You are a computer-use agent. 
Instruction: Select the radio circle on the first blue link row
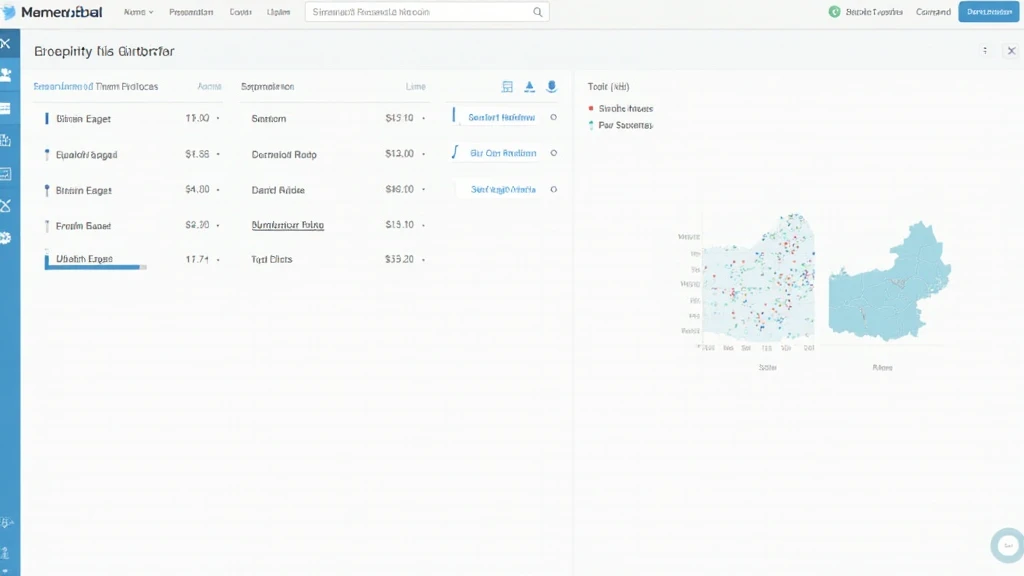pos(554,118)
